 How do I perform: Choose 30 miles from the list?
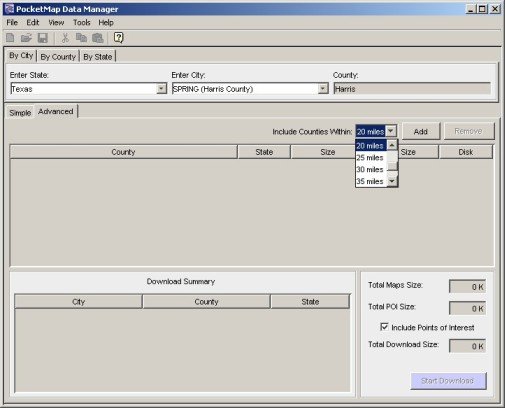[x=371, y=169]
